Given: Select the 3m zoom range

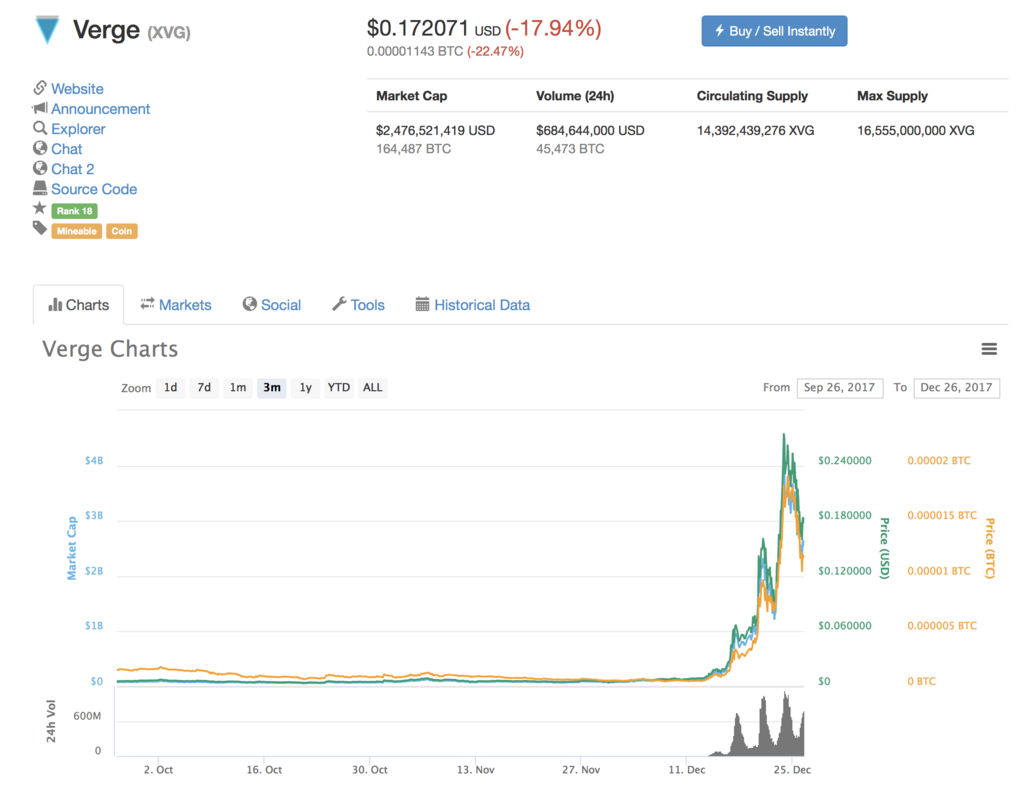Looking at the screenshot, I should pyautogui.click(x=272, y=388).
